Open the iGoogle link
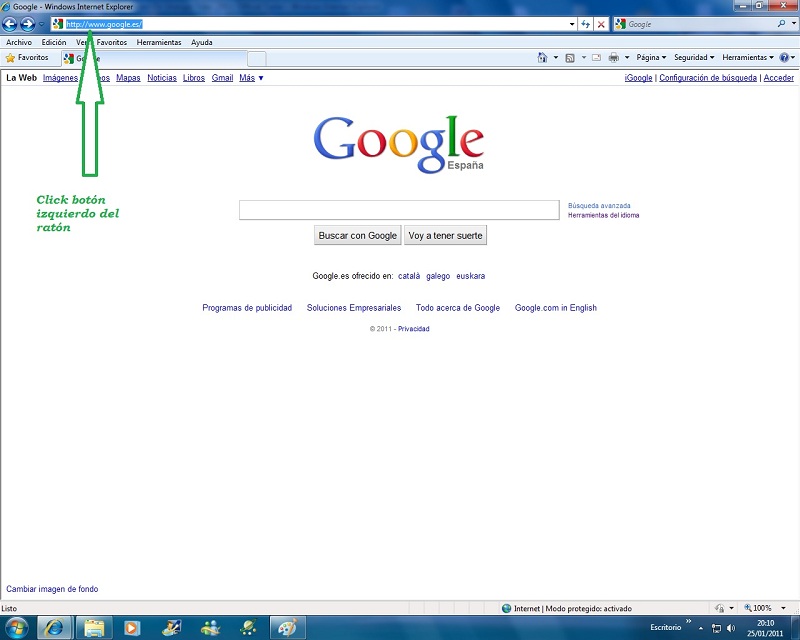Image resolution: width=800 pixels, height=640 pixels. tap(638, 78)
